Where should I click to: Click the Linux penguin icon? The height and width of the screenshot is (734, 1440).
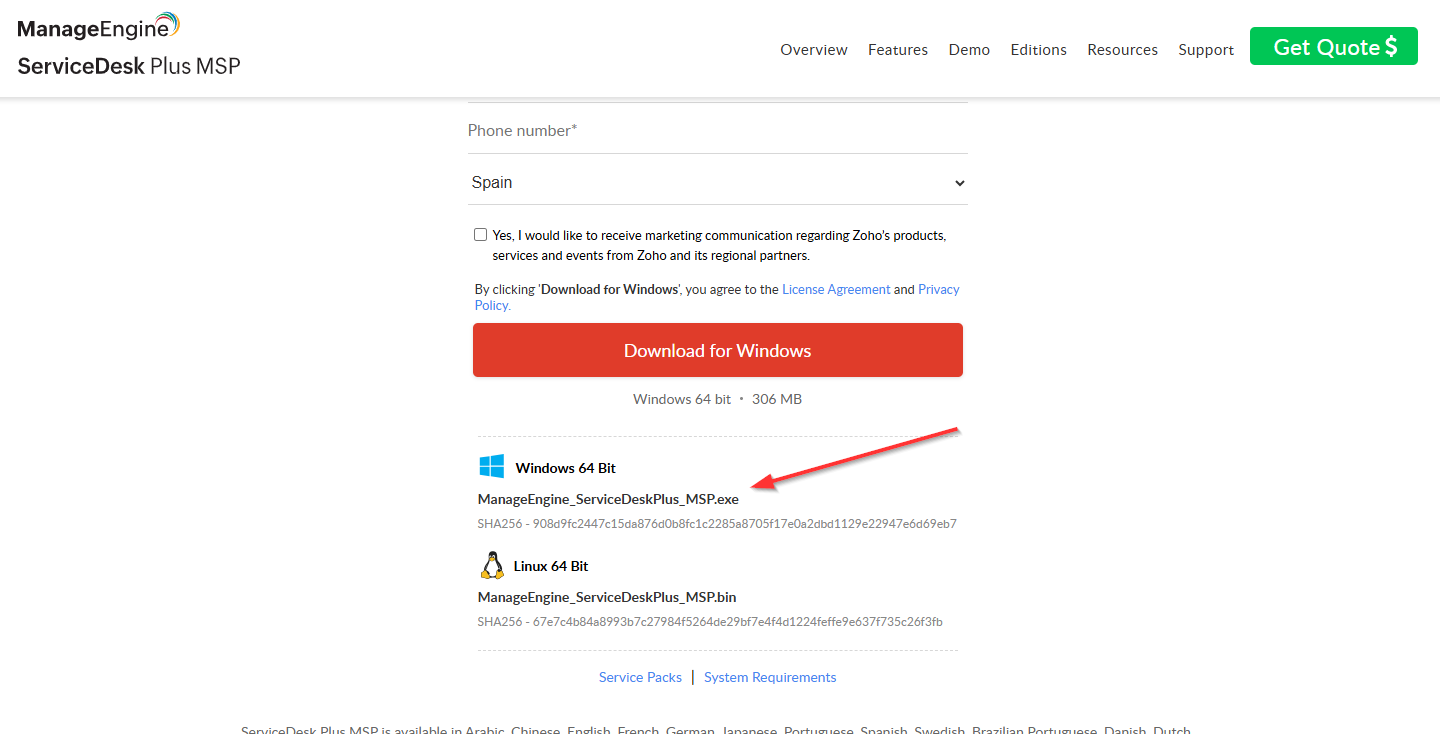point(491,566)
